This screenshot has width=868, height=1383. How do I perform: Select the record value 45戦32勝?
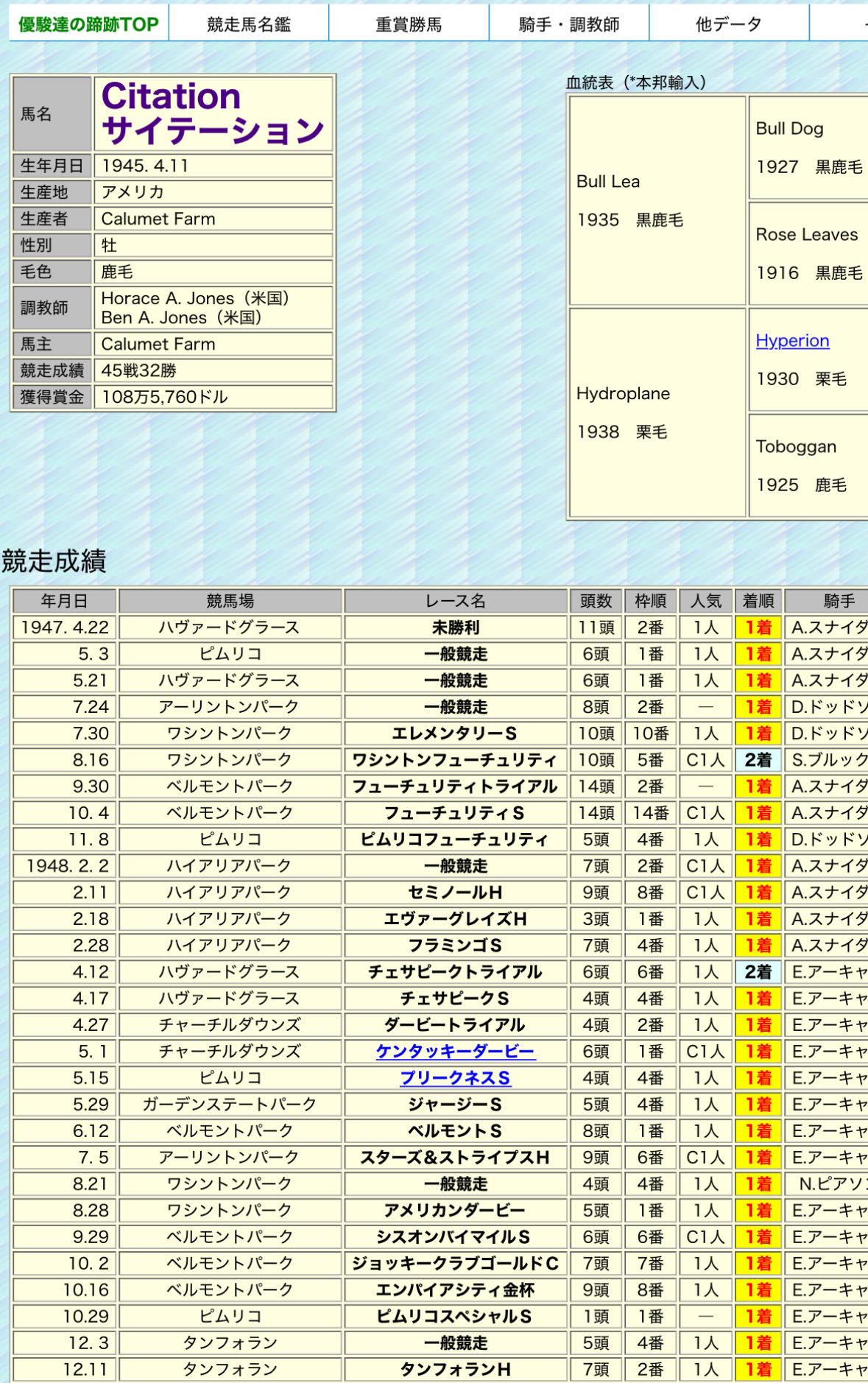pyautogui.click(x=139, y=370)
